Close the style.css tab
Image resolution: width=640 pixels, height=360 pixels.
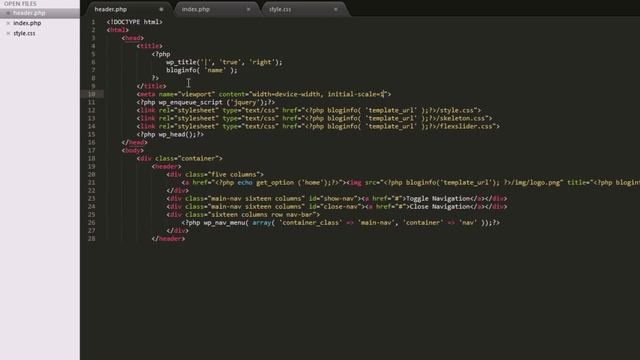click(336, 9)
